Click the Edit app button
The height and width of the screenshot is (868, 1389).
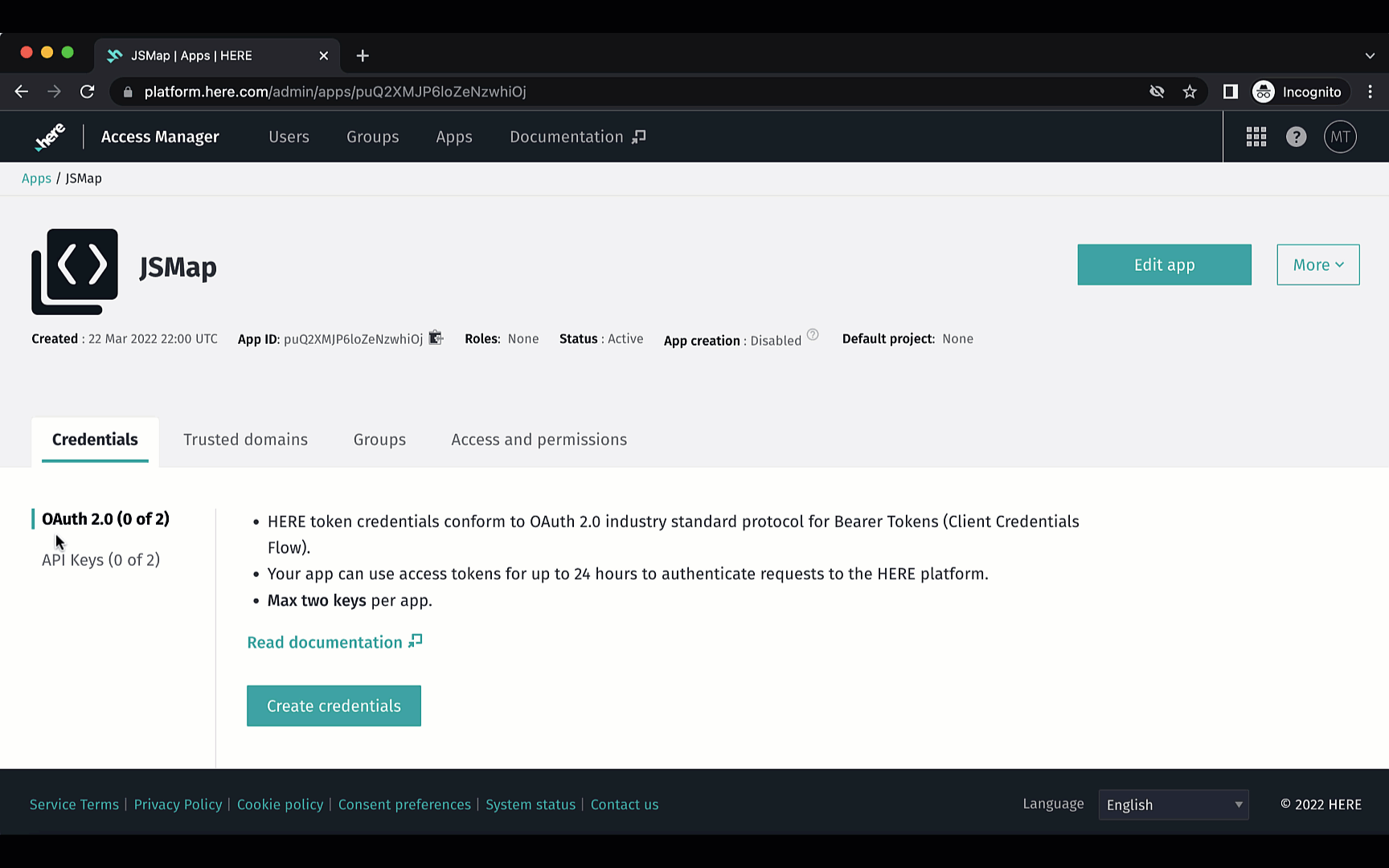point(1164,264)
